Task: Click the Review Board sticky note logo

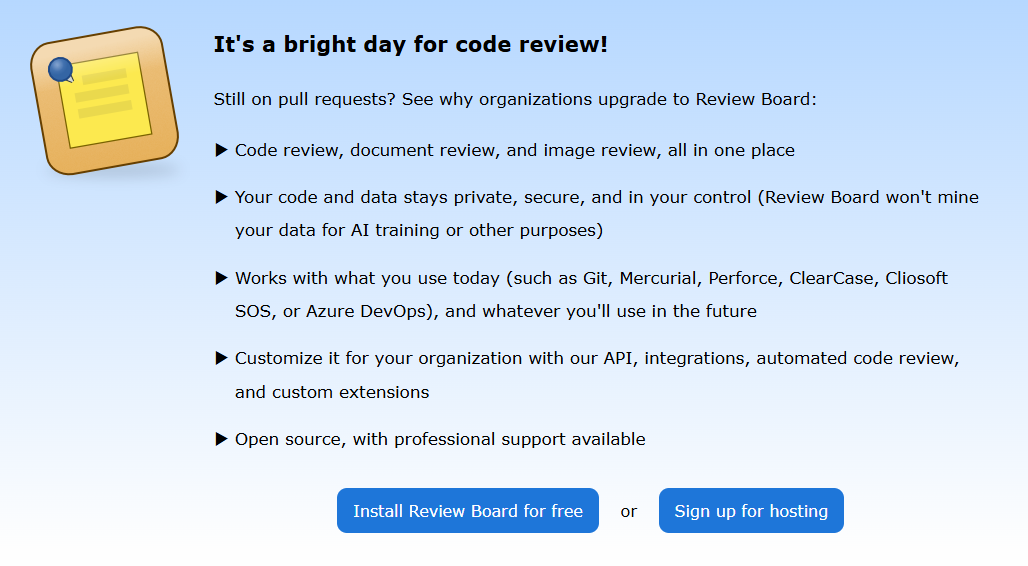Action: click(105, 100)
